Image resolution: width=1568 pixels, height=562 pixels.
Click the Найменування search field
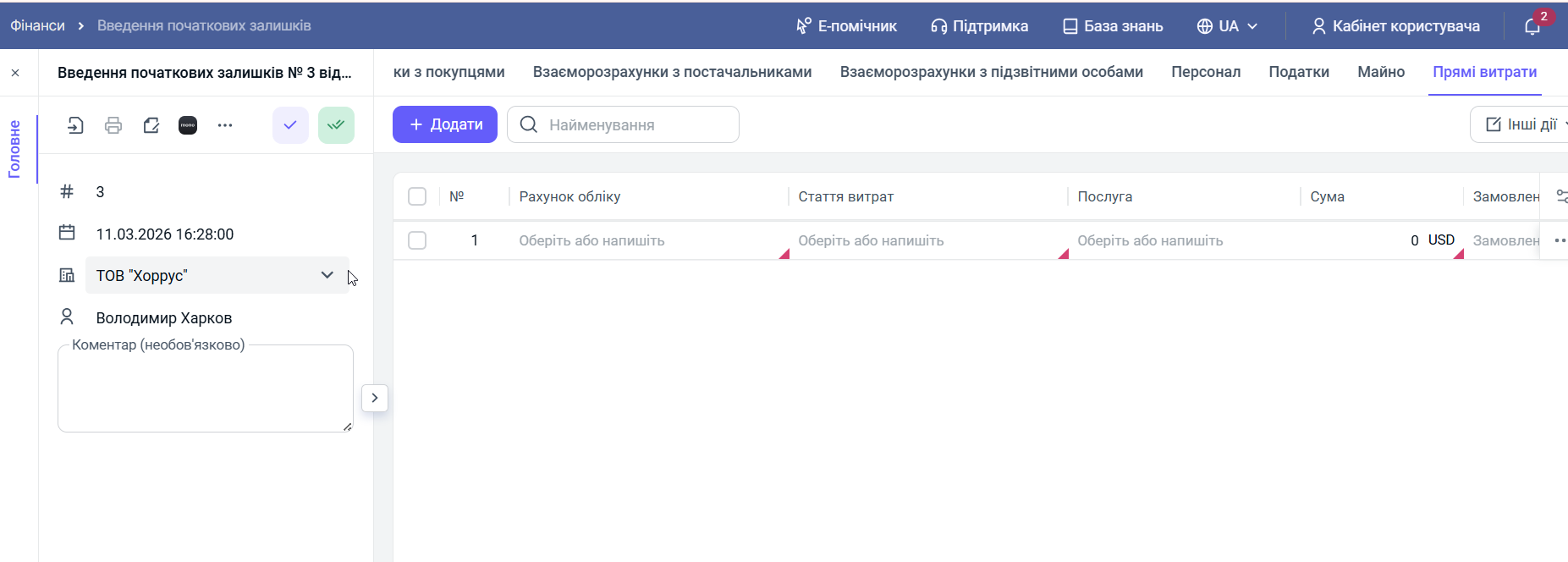[635, 124]
